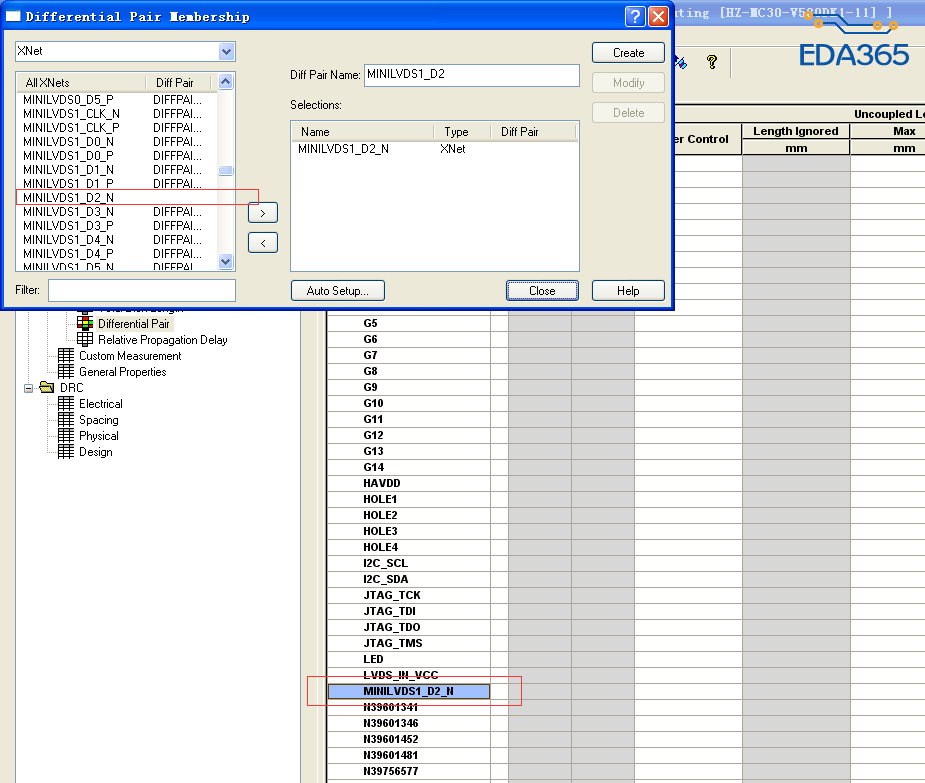Click the Physical grid icon
This screenshot has height=783, width=925.
pos(66,435)
